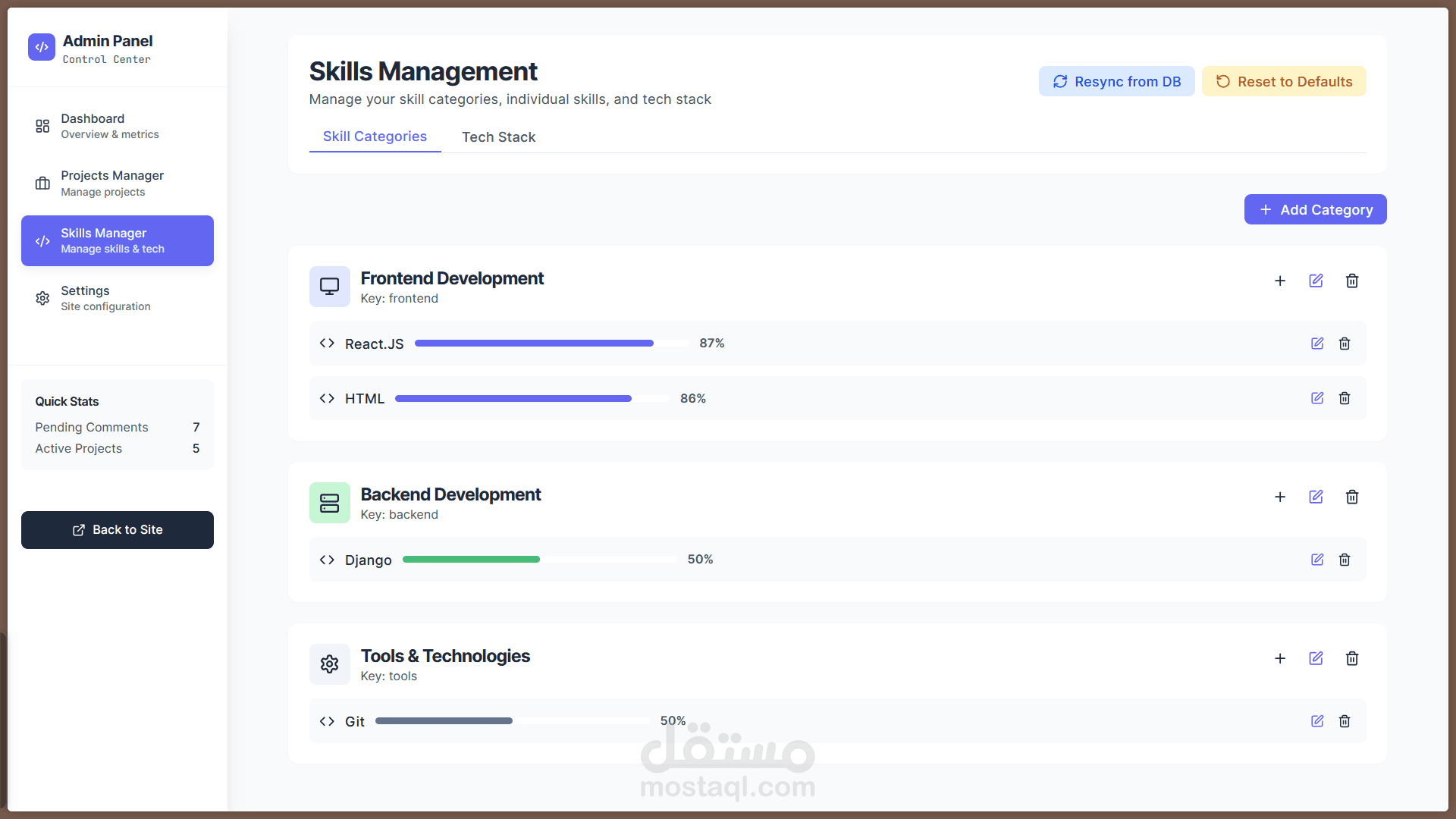Viewport: 1456px width, 819px height.
Task: Select the Skill Categories tab
Action: [x=375, y=136]
